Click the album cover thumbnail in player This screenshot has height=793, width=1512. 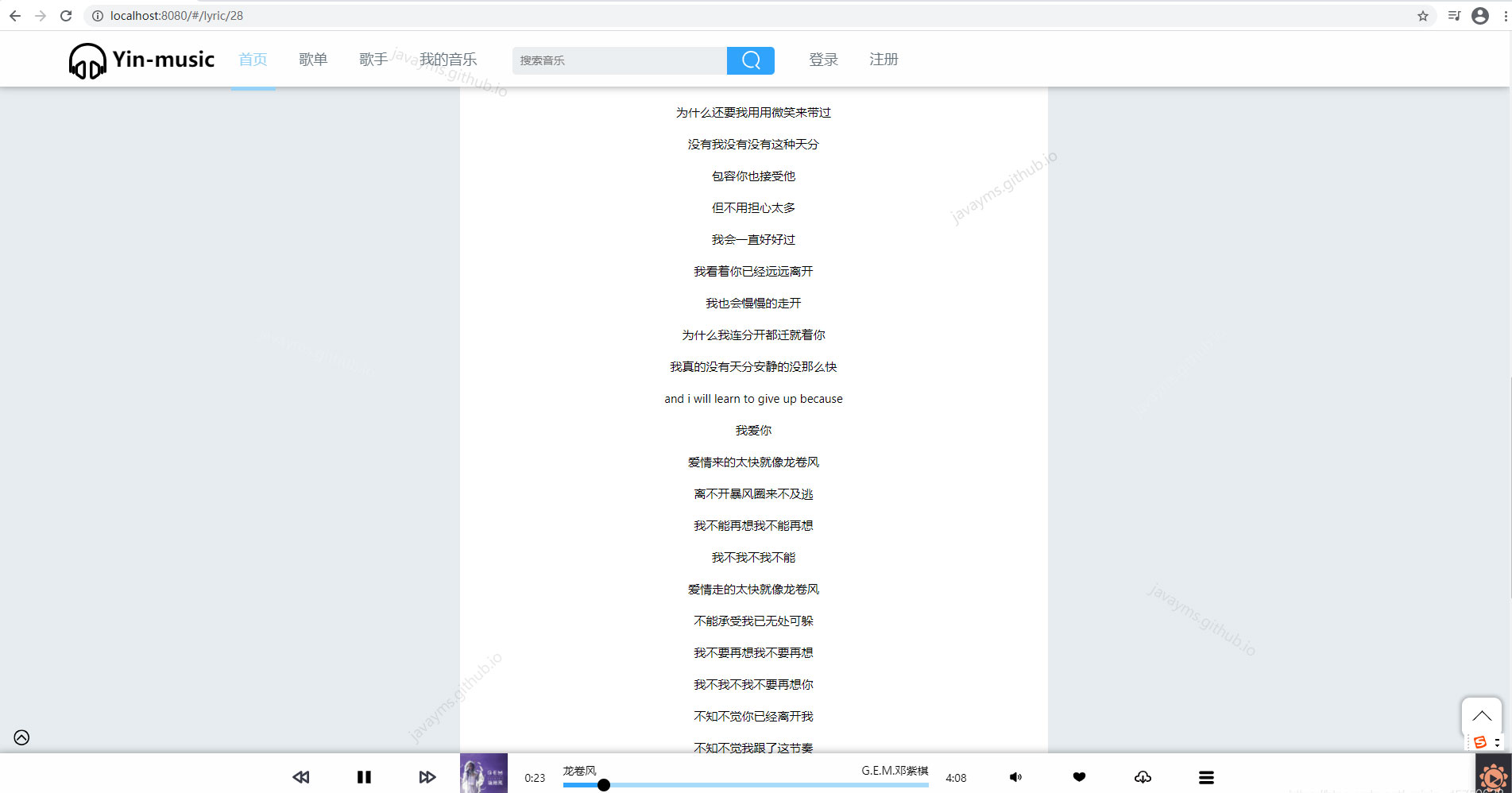[483, 773]
